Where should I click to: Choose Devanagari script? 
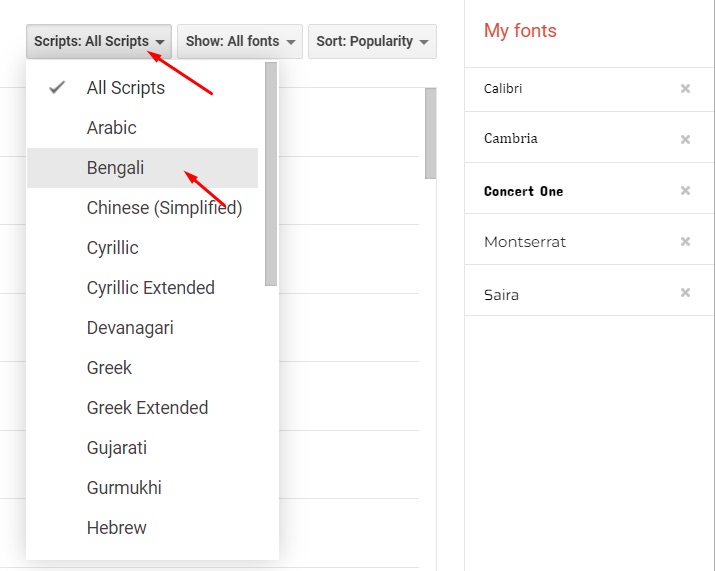[142, 328]
